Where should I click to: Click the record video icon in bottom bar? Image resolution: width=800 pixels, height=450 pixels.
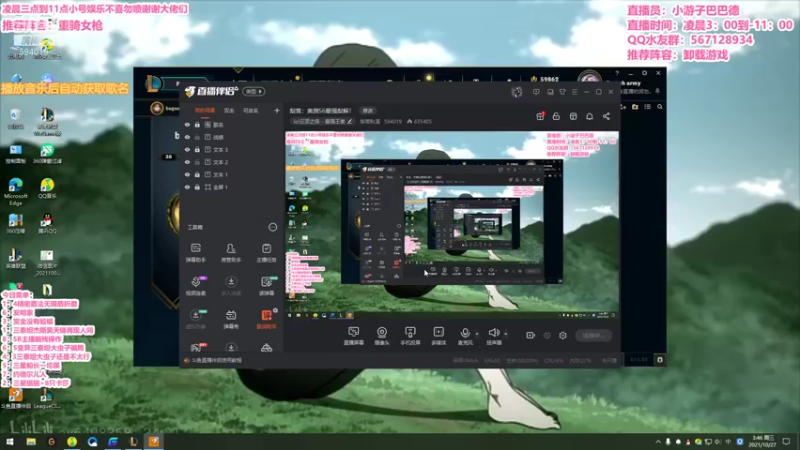(530, 335)
